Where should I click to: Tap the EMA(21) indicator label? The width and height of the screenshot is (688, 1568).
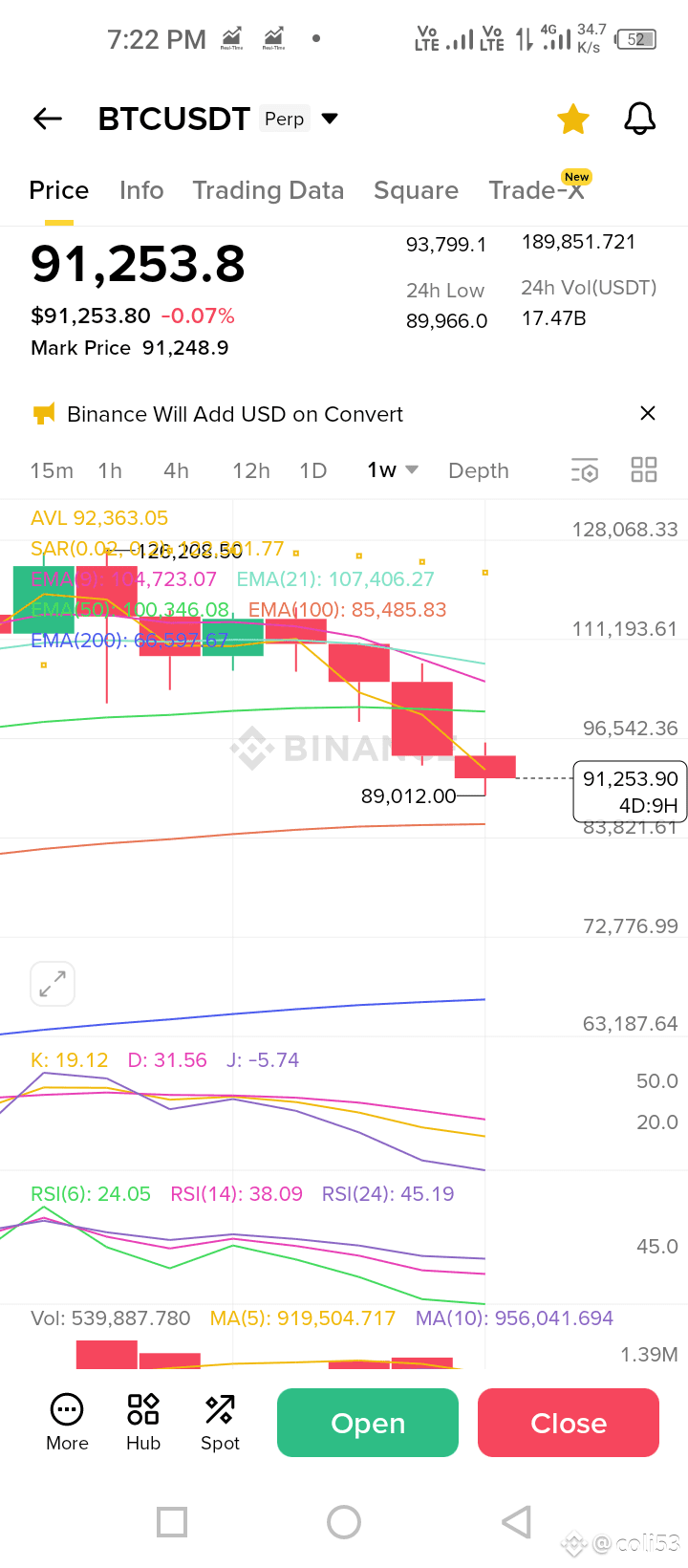335,578
